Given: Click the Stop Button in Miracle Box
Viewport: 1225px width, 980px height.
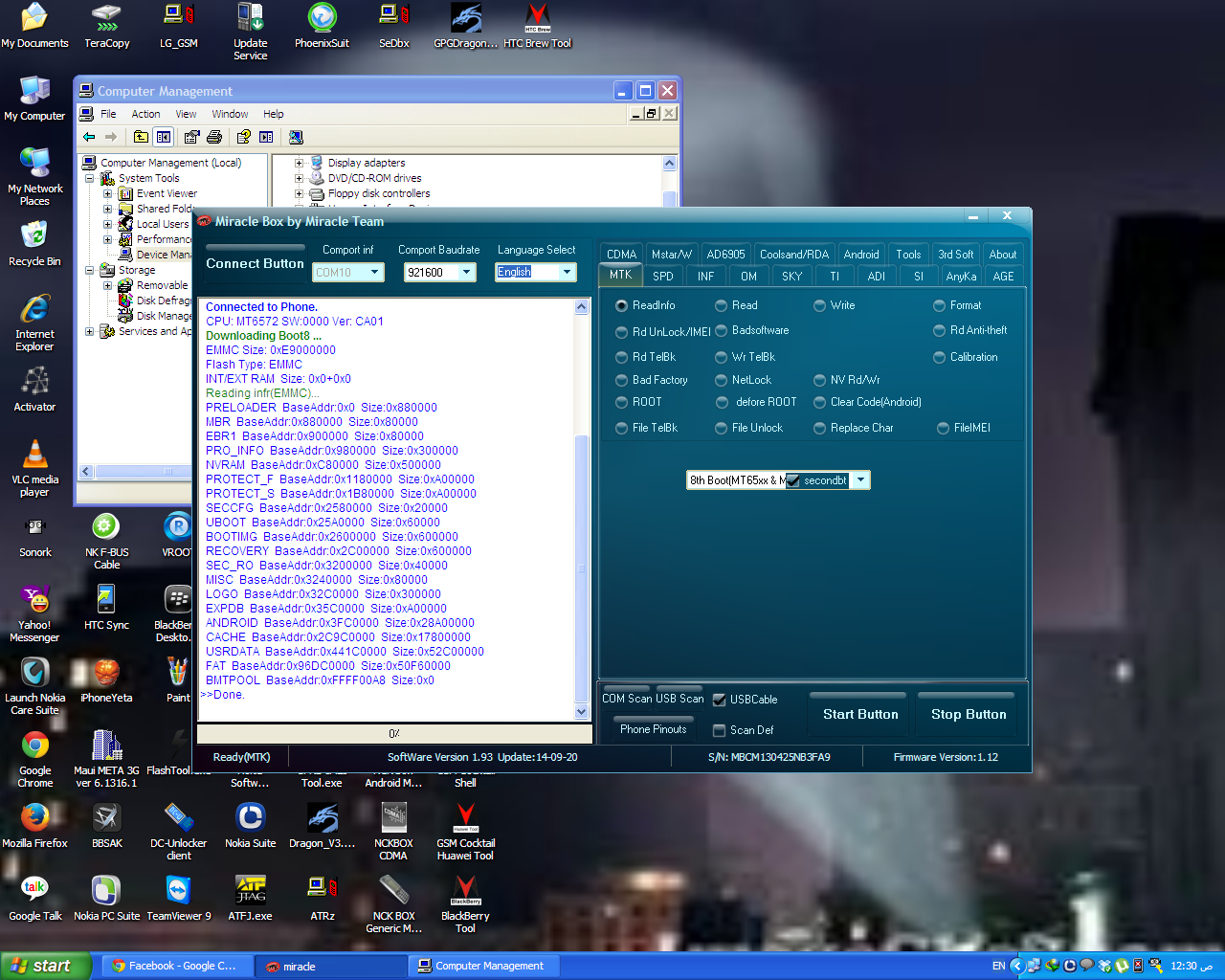Looking at the screenshot, I should 969,714.
